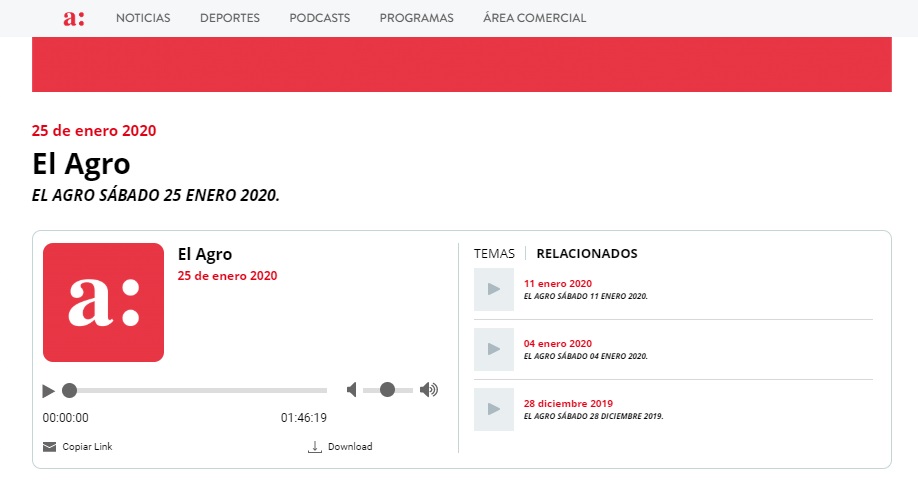Click the Download text link
Viewport: 918px width, 483px height.
coord(350,447)
